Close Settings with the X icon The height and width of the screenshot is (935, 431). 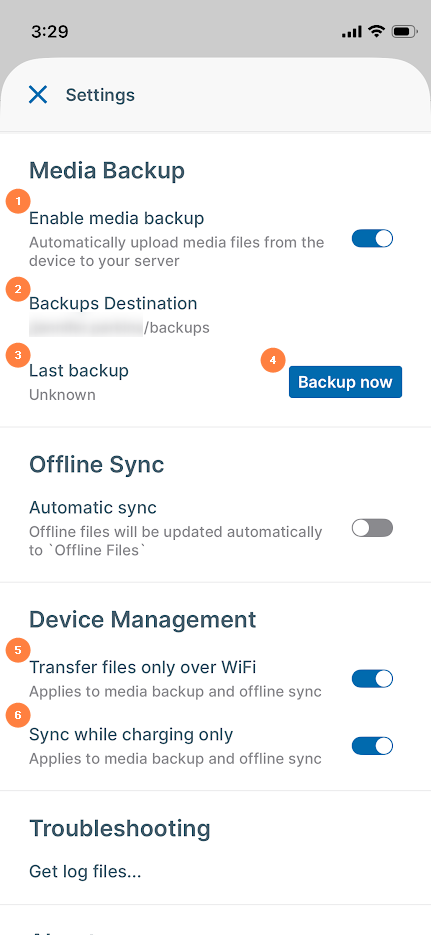(38, 94)
